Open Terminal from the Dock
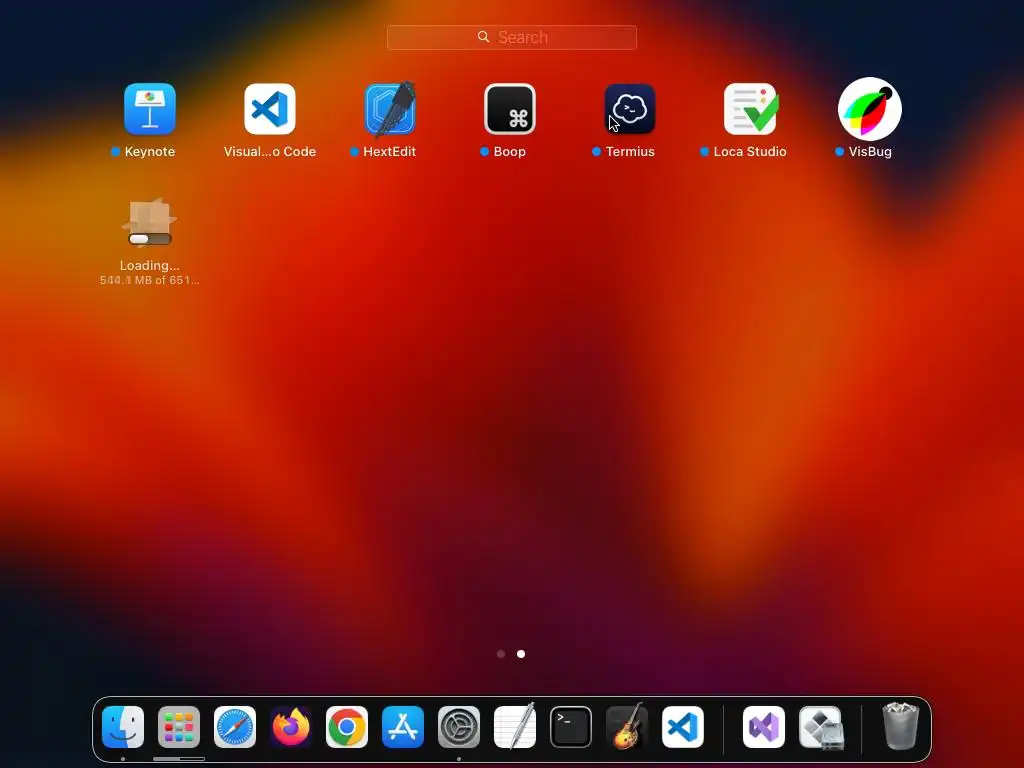 [x=571, y=727]
